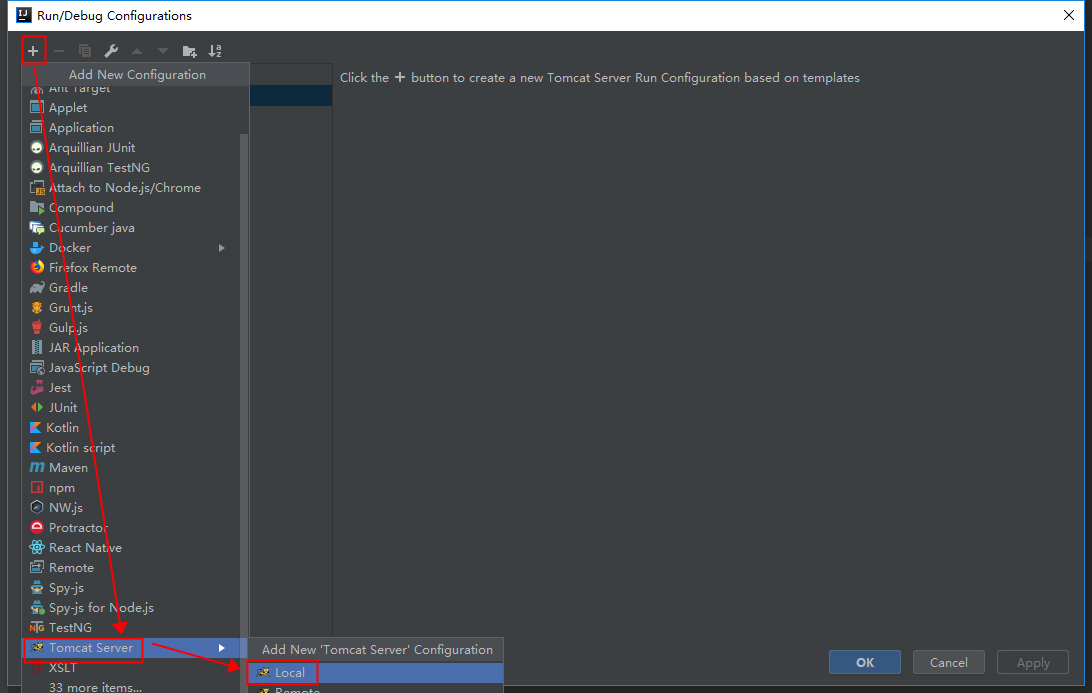Expand the Docker submenu arrow
Viewport: 1092px width, 693px height.
point(221,248)
